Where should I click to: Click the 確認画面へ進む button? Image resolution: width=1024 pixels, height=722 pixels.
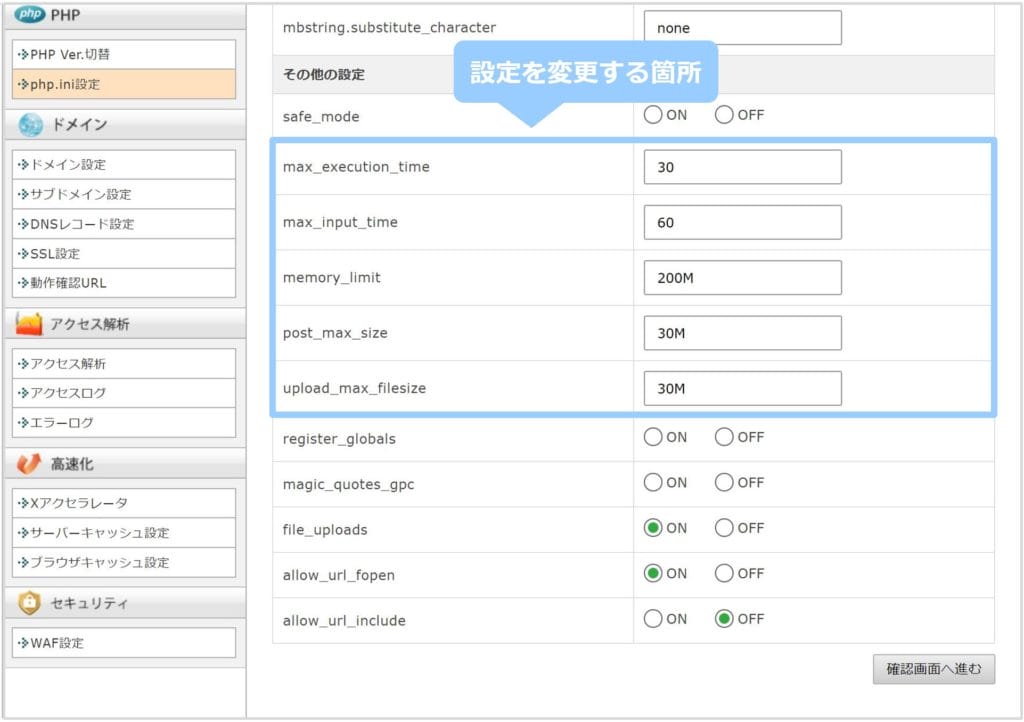tap(934, 669)
